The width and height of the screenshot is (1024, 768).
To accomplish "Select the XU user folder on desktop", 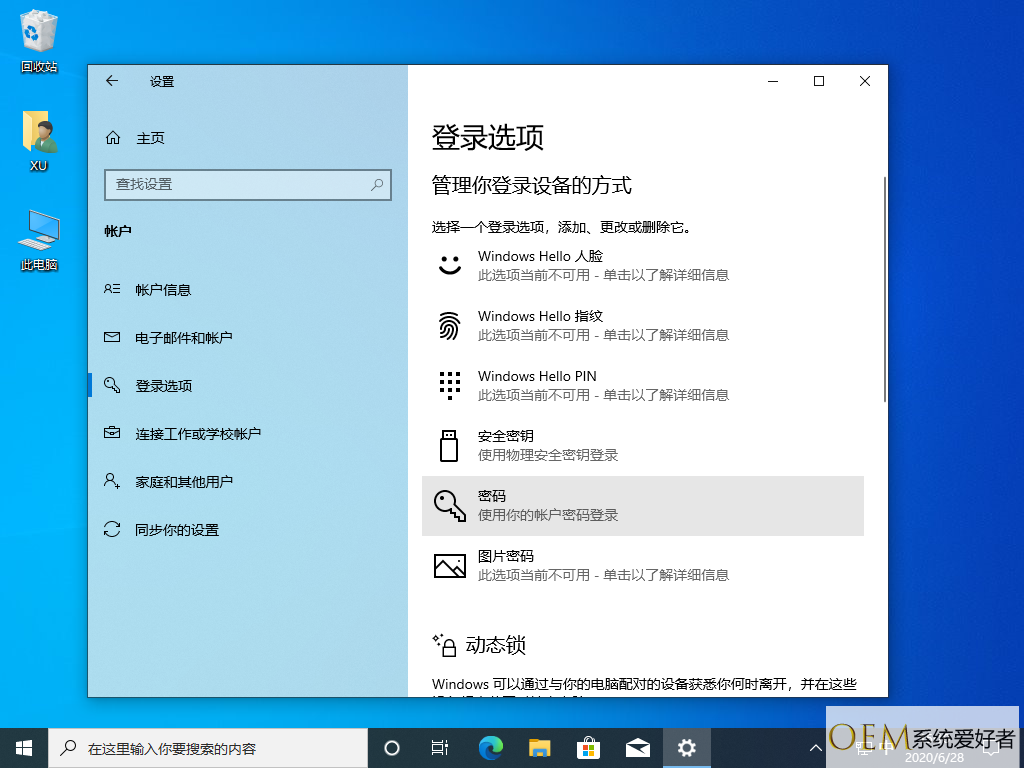I will pos(39,140).
